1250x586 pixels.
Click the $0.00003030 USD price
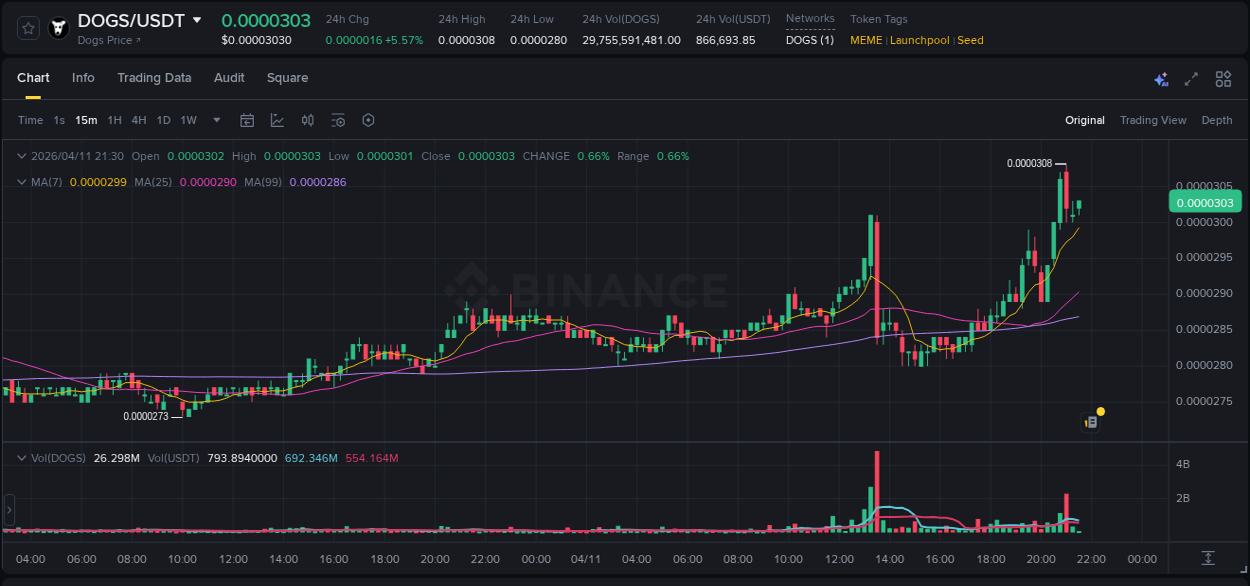257,40
